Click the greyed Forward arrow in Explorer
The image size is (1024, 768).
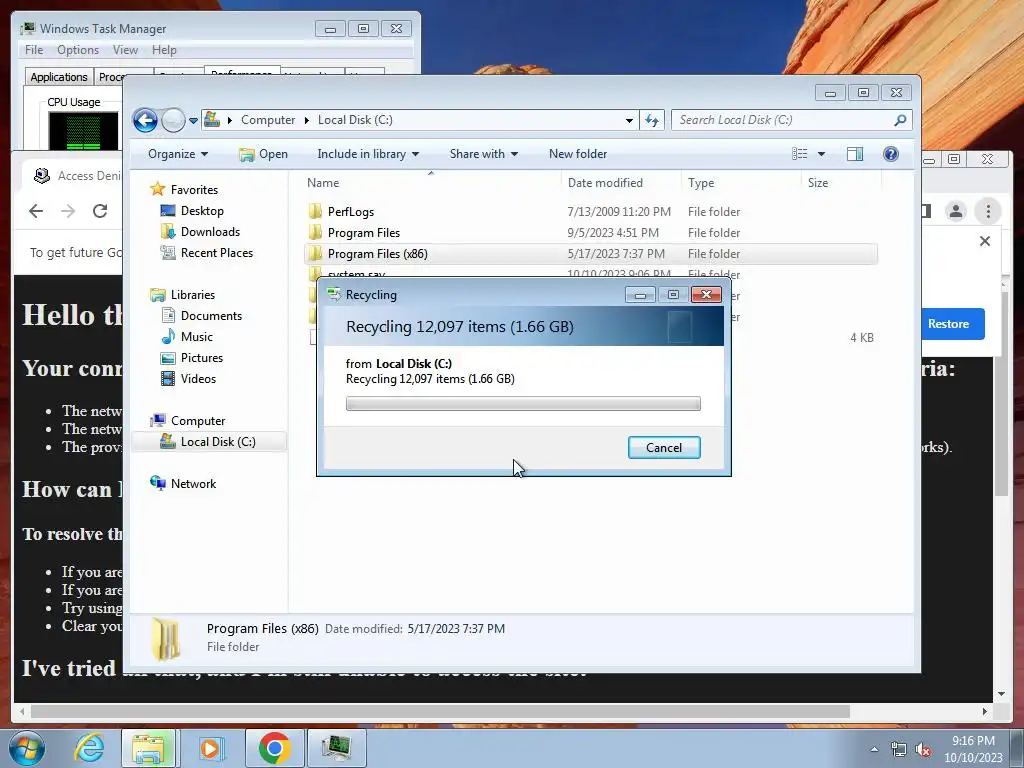pos(173,120)
